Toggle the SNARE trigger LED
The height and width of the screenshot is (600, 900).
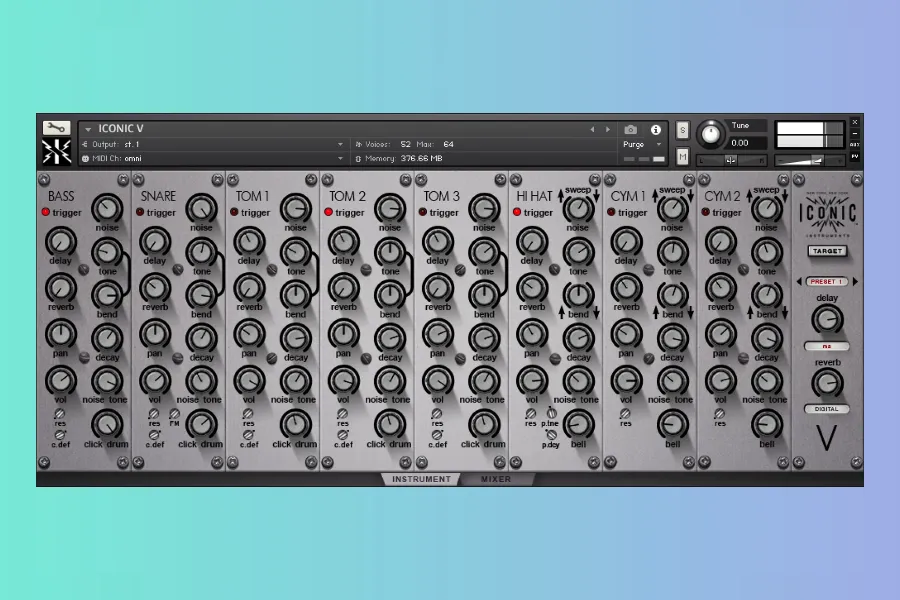[140, 213]
